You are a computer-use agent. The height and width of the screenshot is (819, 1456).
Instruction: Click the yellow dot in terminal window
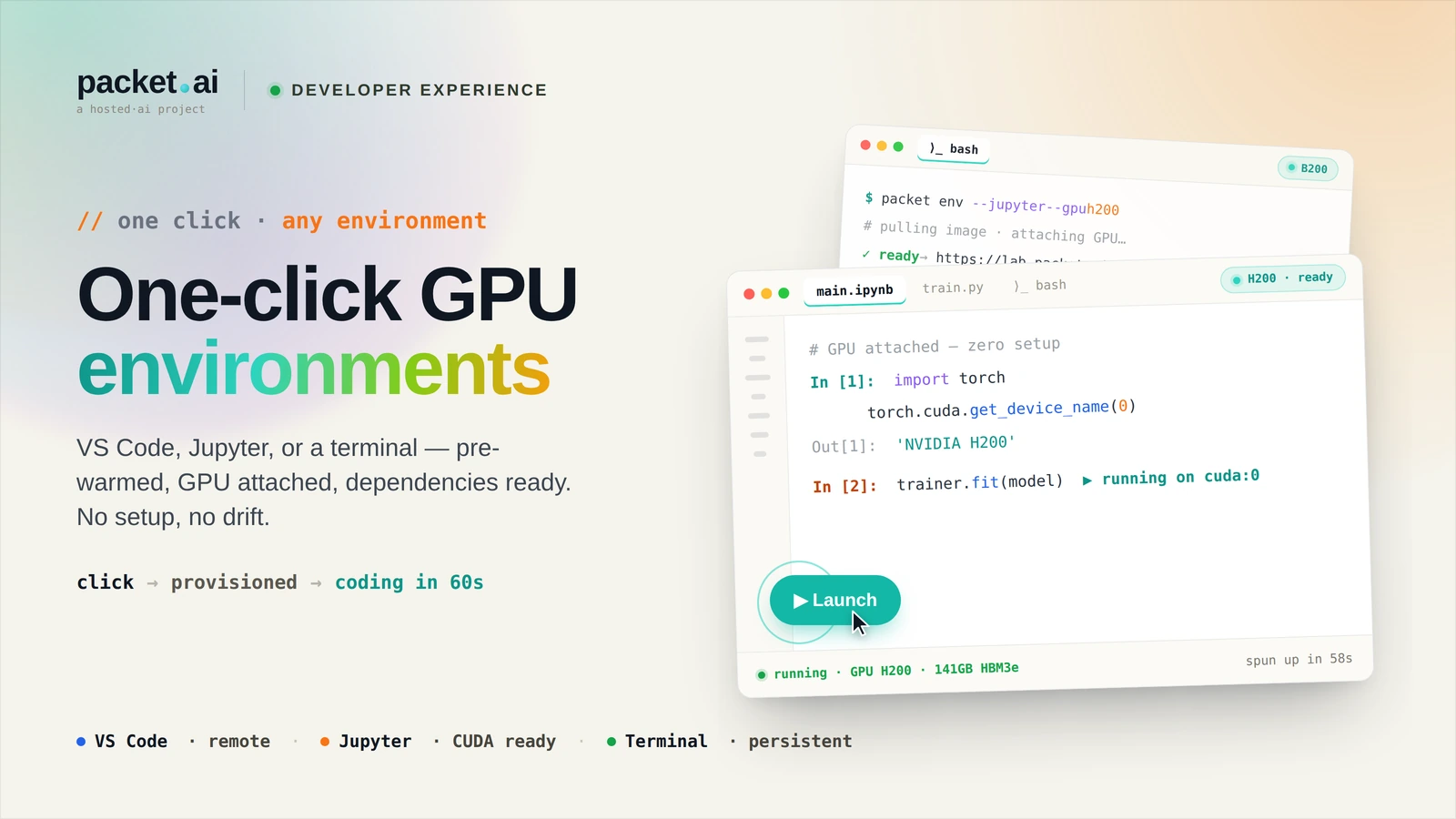point(882,146)
